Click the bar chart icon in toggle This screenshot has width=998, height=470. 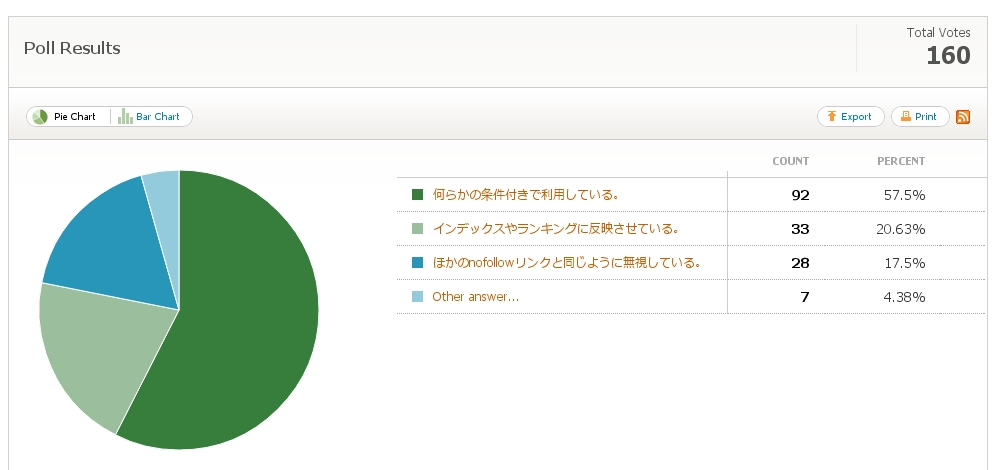click(x=125, y=117)
